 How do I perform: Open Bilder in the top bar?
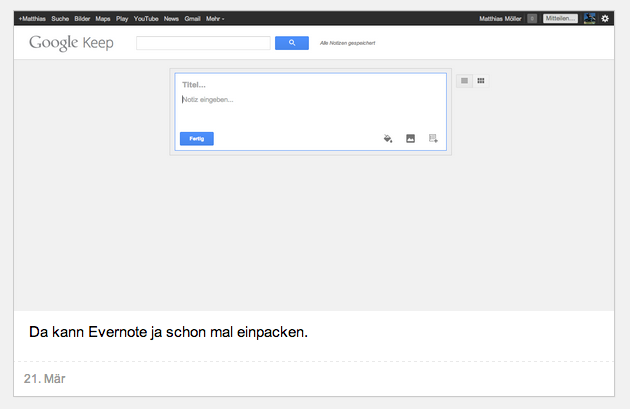(x=82, y=18)
